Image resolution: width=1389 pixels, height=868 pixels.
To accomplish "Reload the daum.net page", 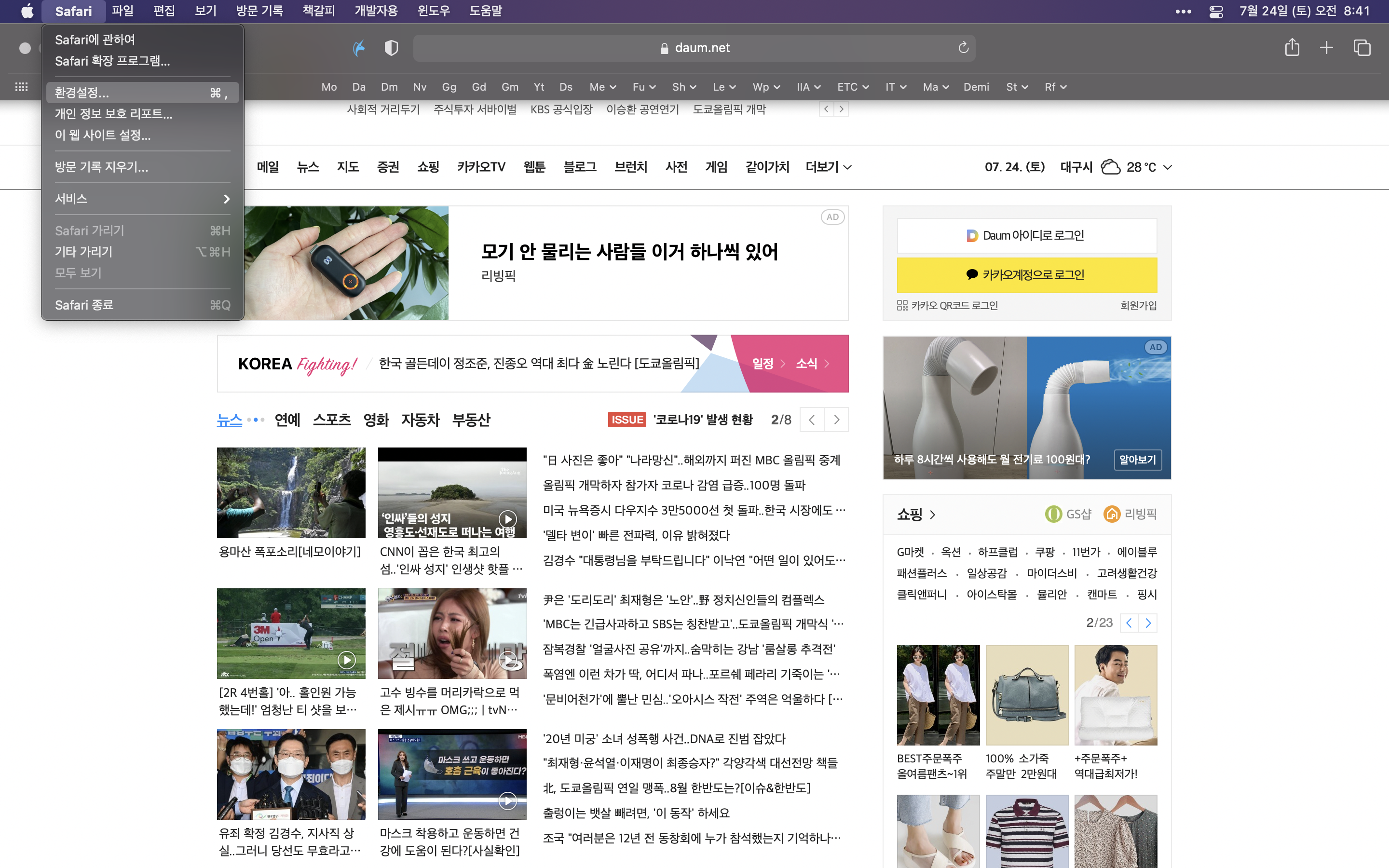I will click(963, 48).
